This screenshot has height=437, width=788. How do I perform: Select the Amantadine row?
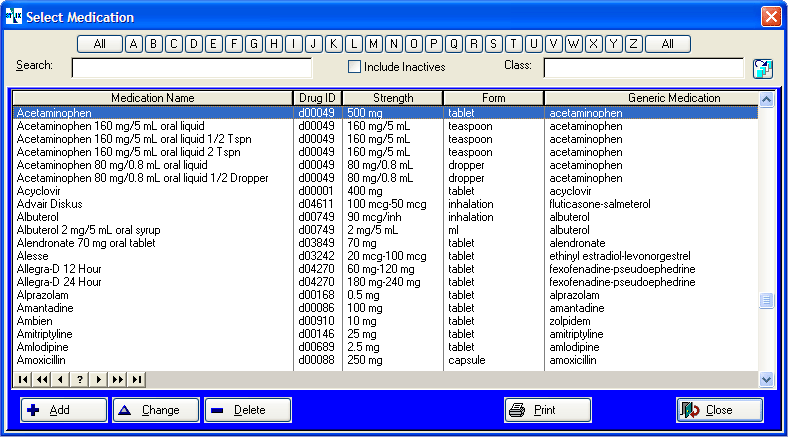[x=385, y=308]
